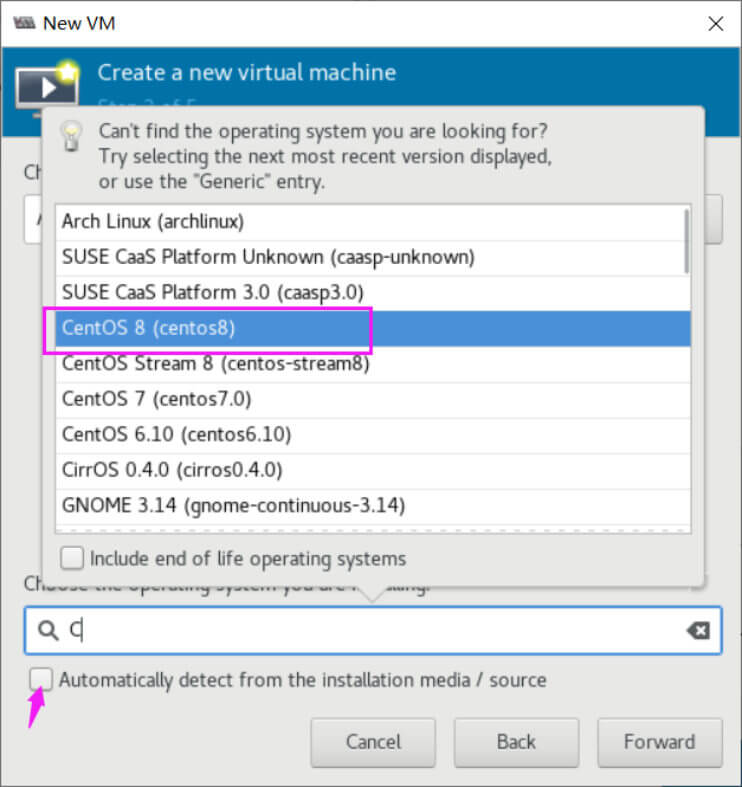
Task: Select CentOS 6.10 (centos6.10)
Action: [x=373, y=436]
